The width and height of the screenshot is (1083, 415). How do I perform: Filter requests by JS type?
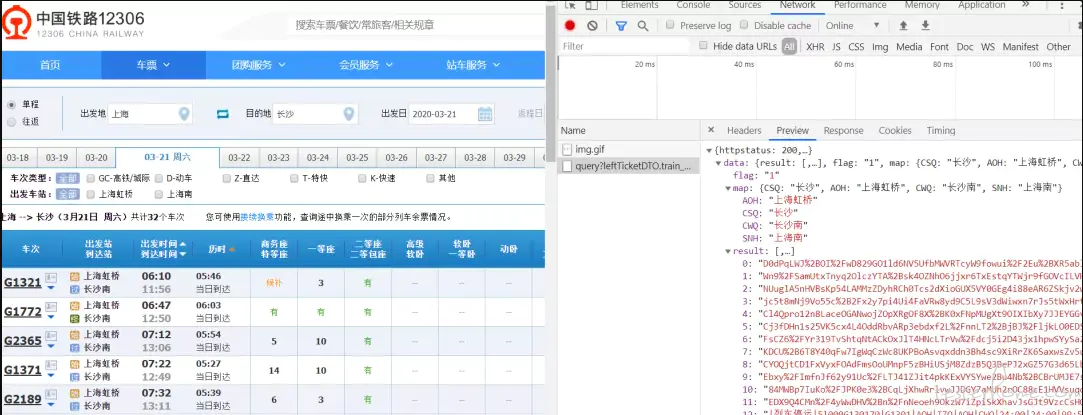click(x=836, y=46)
